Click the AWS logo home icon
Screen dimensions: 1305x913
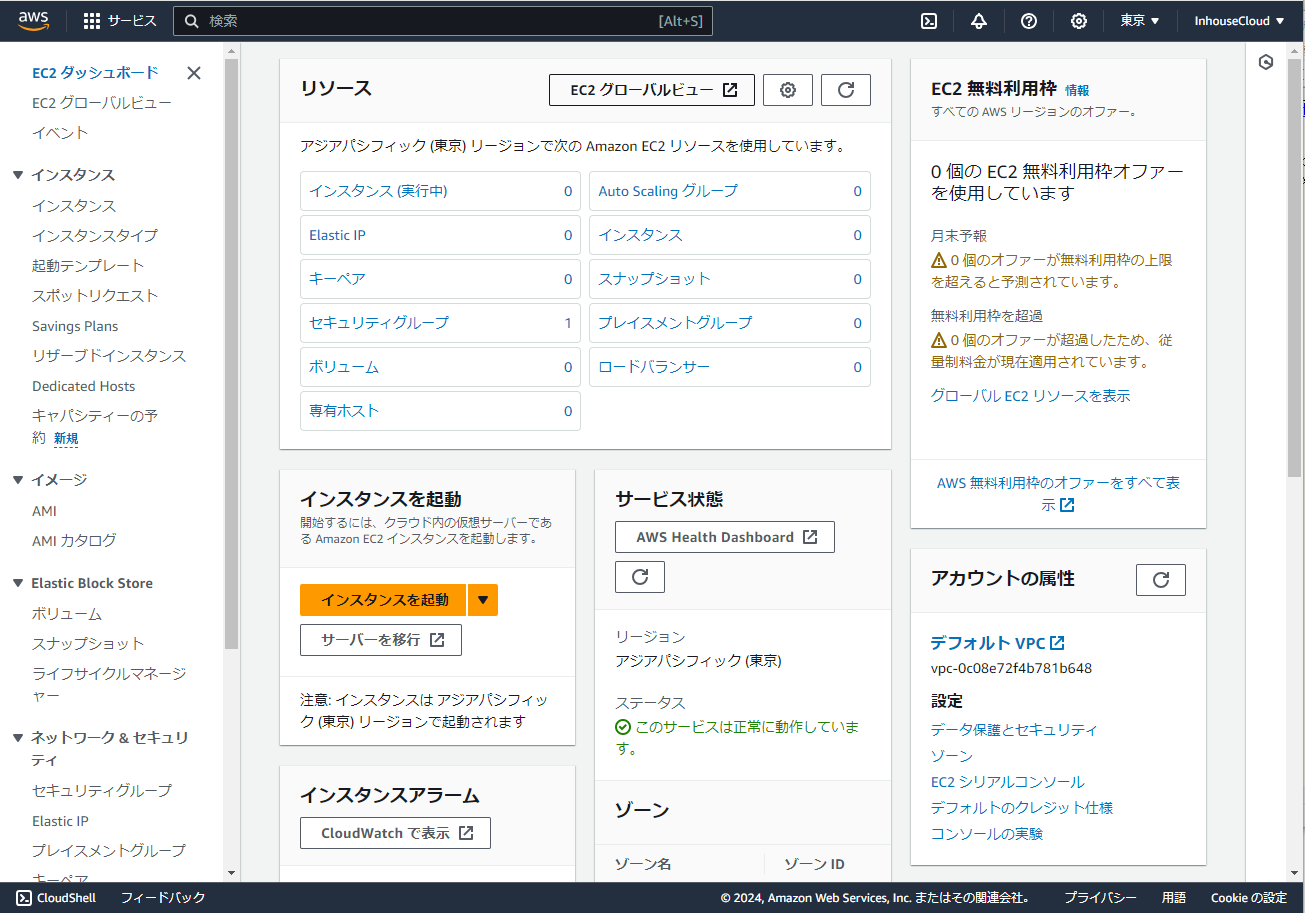[x=33, y=20]
